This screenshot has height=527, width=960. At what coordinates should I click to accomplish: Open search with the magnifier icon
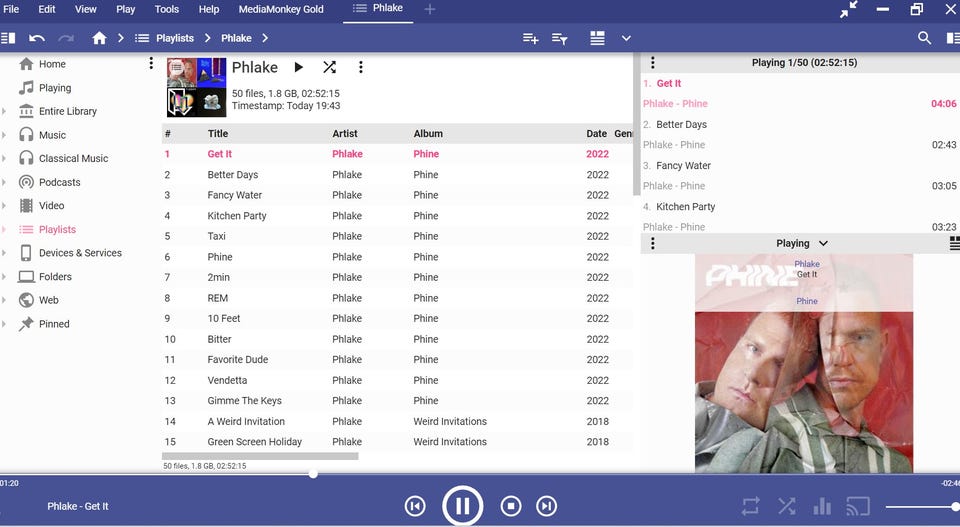[924, 38]
